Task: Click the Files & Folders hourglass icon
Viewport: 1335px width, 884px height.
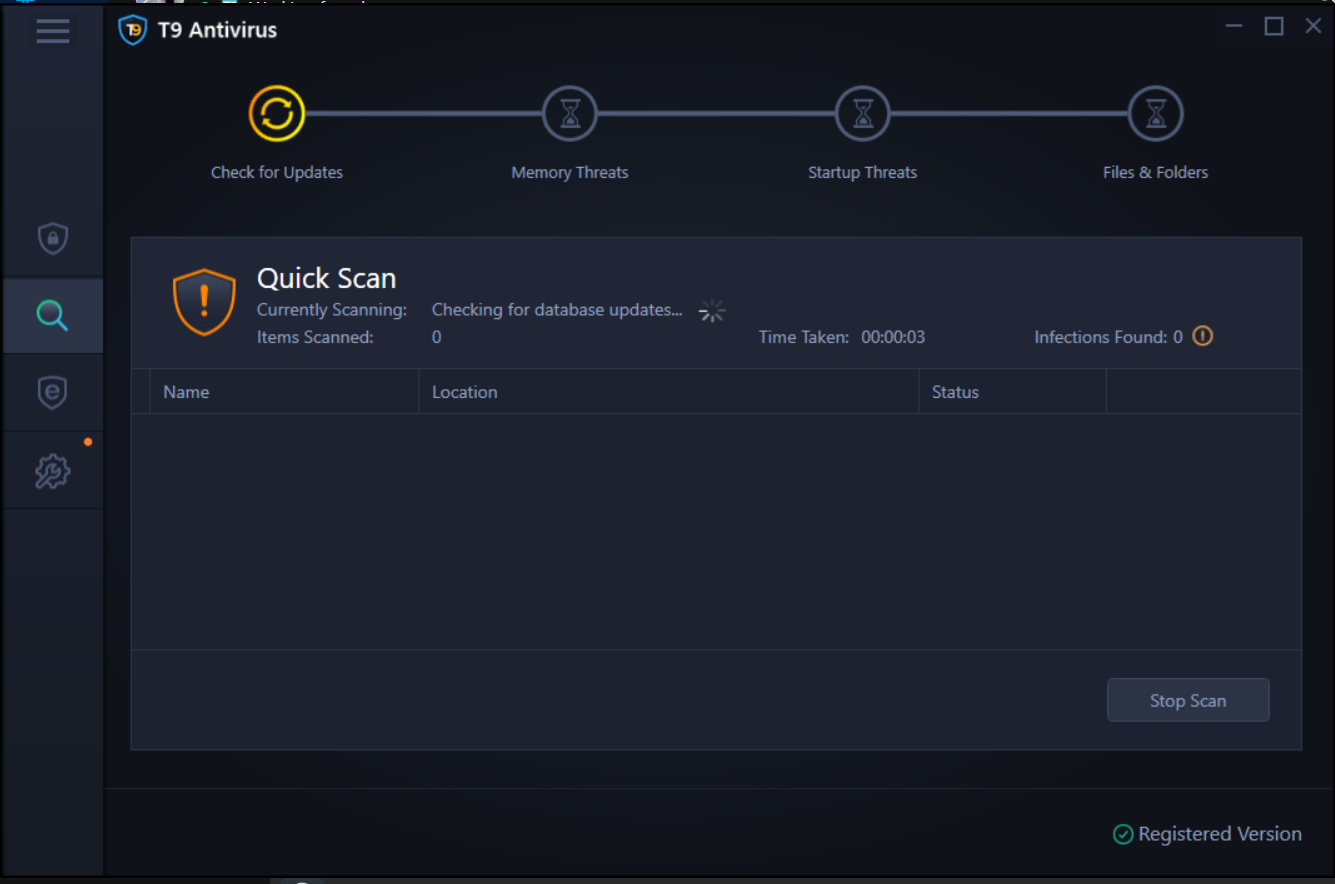Action: [x=1155, y=113]
